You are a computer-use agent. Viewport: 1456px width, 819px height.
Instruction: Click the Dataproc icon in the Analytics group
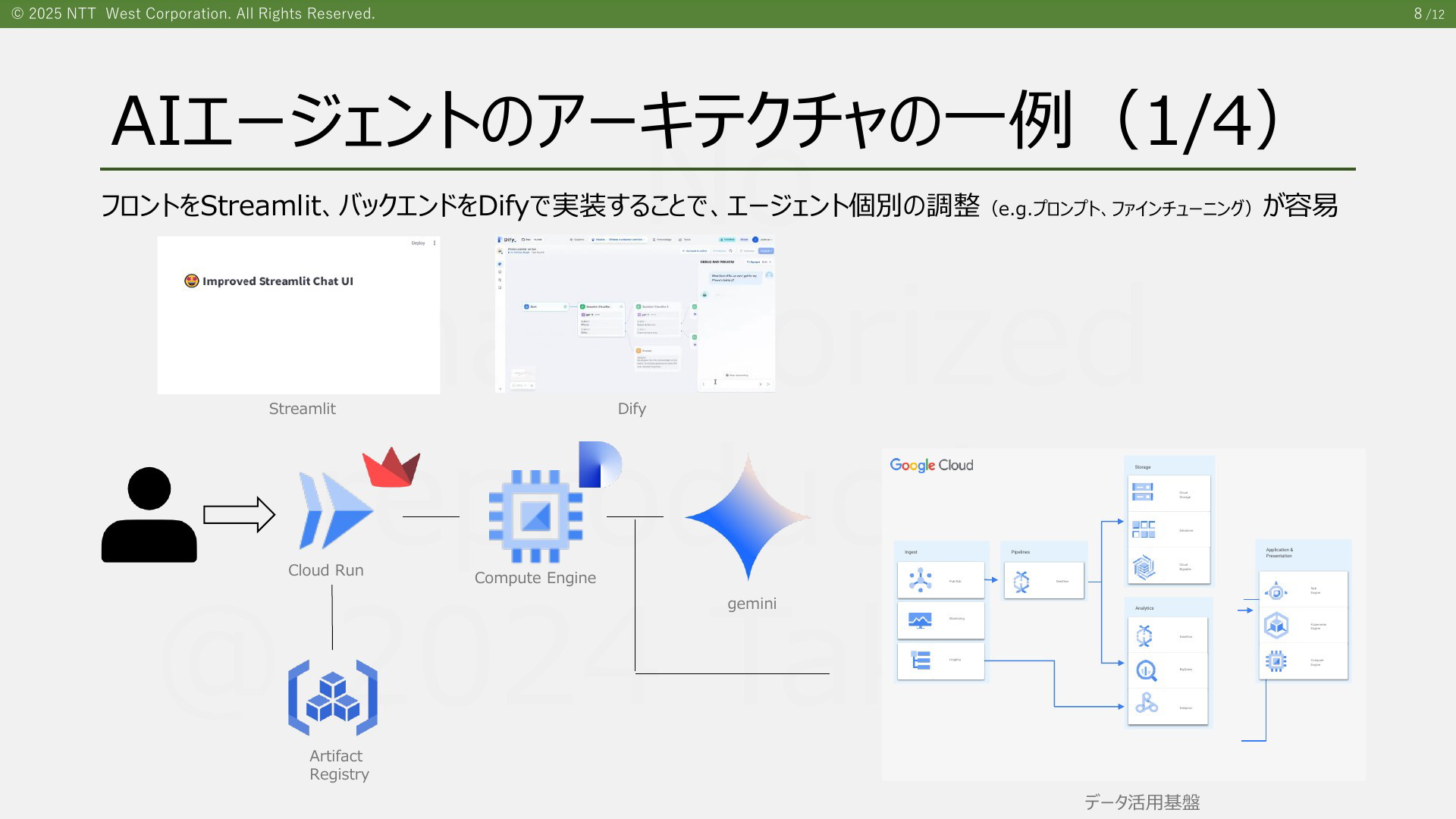pyautogui.click(x=1146, y=704)
